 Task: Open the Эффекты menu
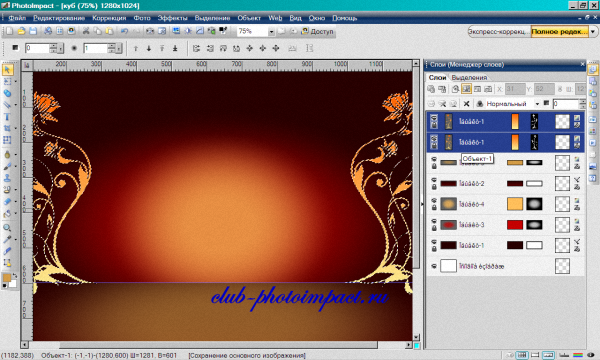coord(173,18)
